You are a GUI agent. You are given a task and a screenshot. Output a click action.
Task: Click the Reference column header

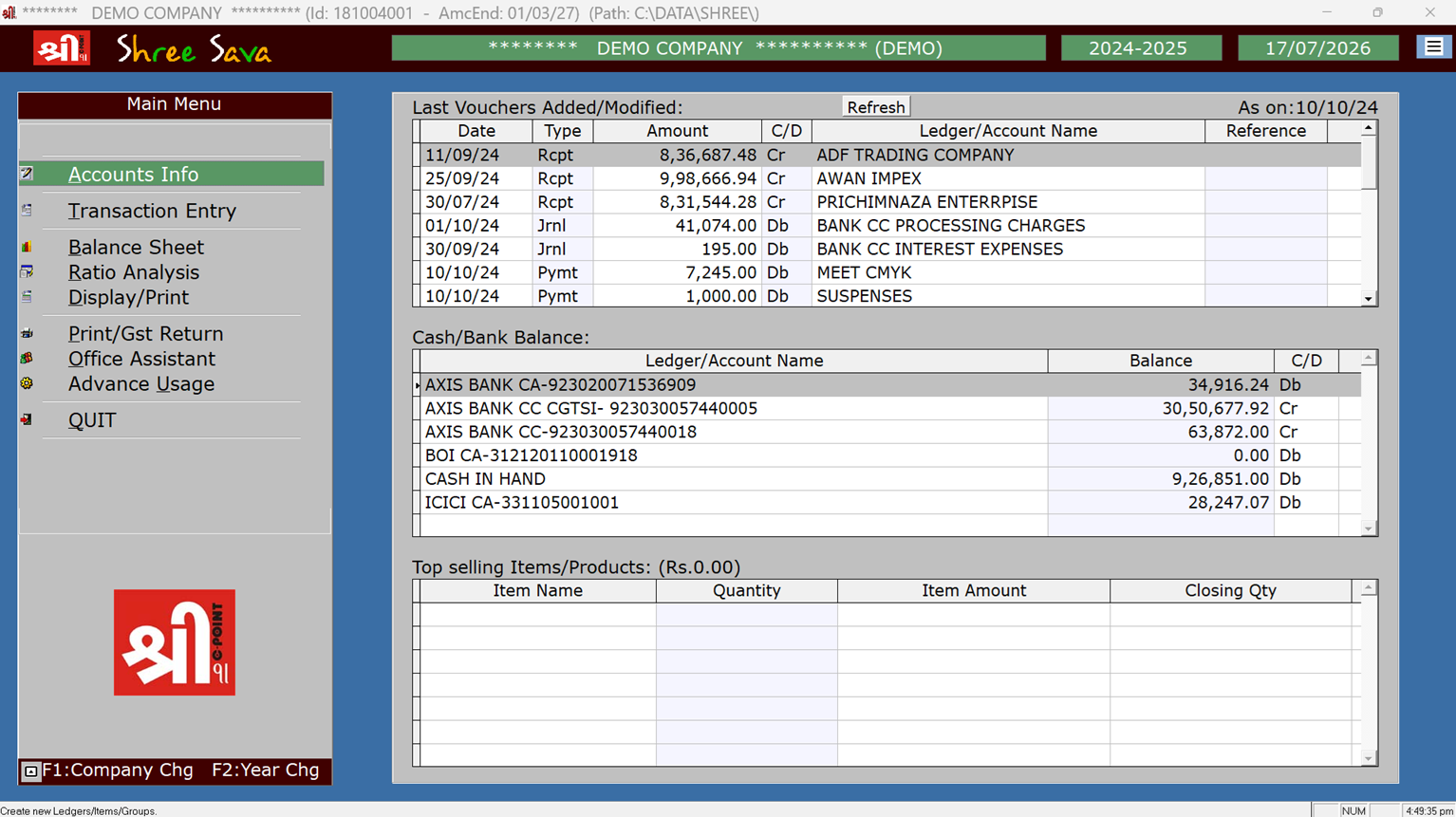click(1265, 131)
